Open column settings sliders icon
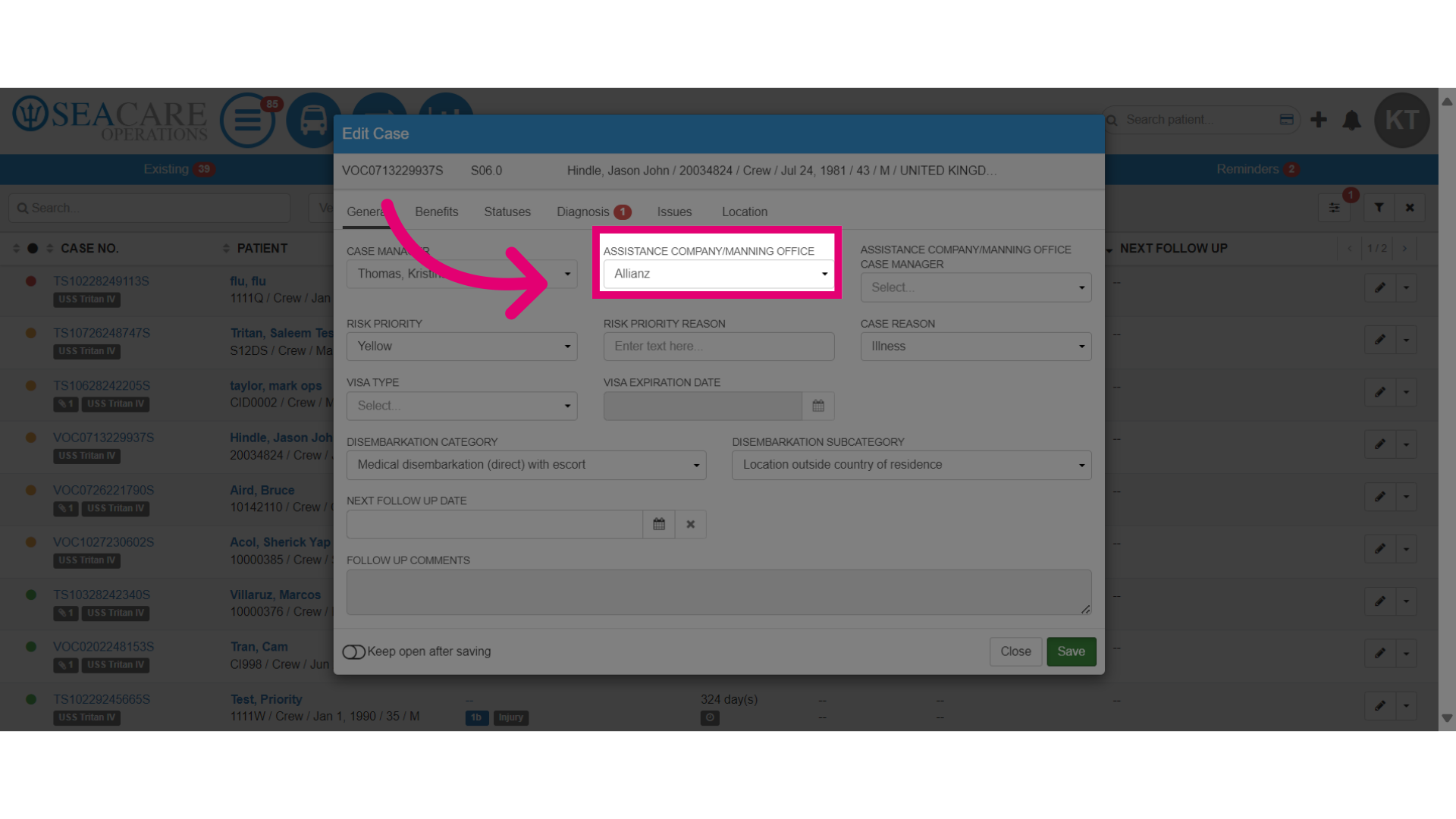 [x=1334, y=208]
